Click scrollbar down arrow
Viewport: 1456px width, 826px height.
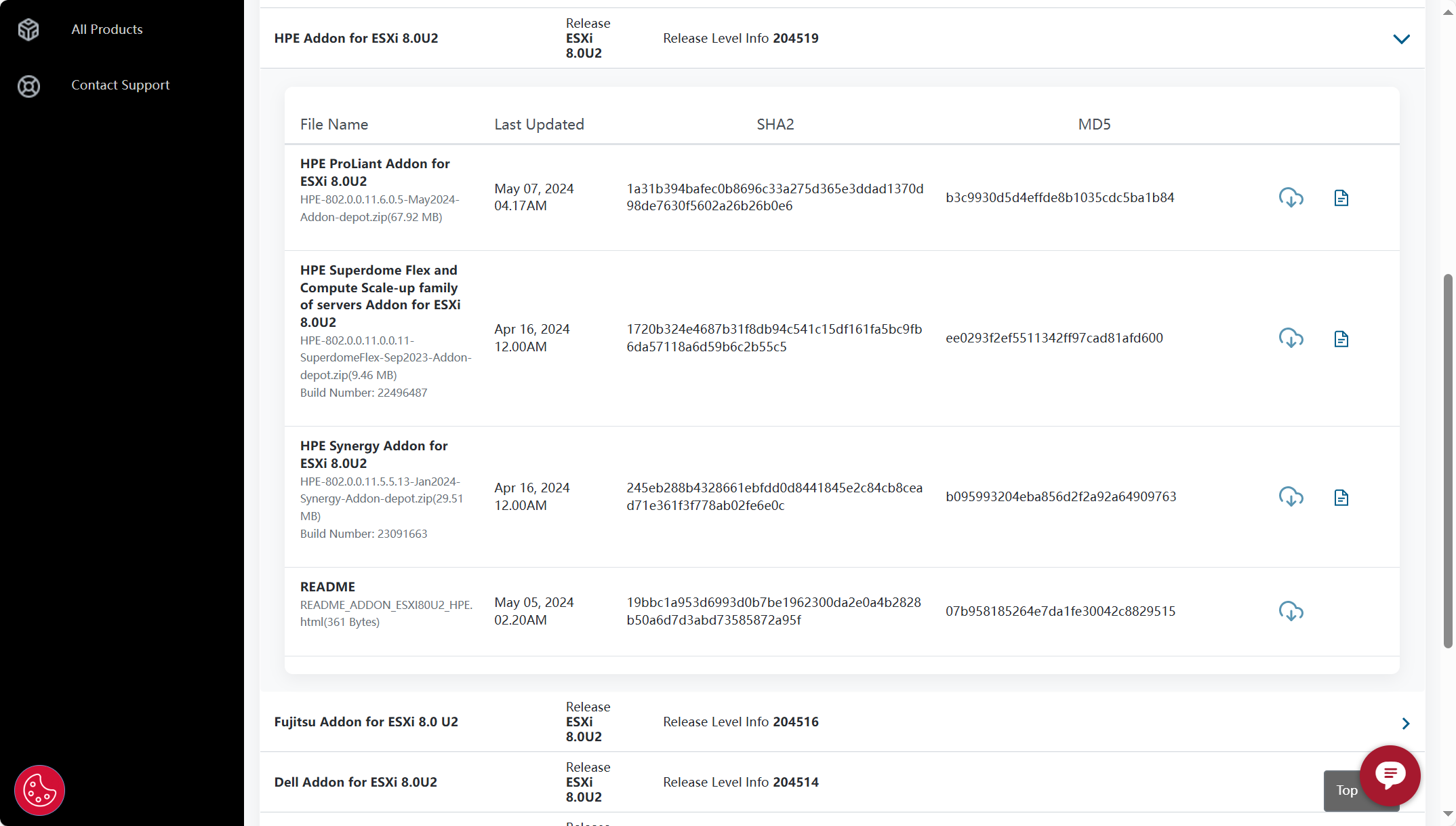(1448, 814)
